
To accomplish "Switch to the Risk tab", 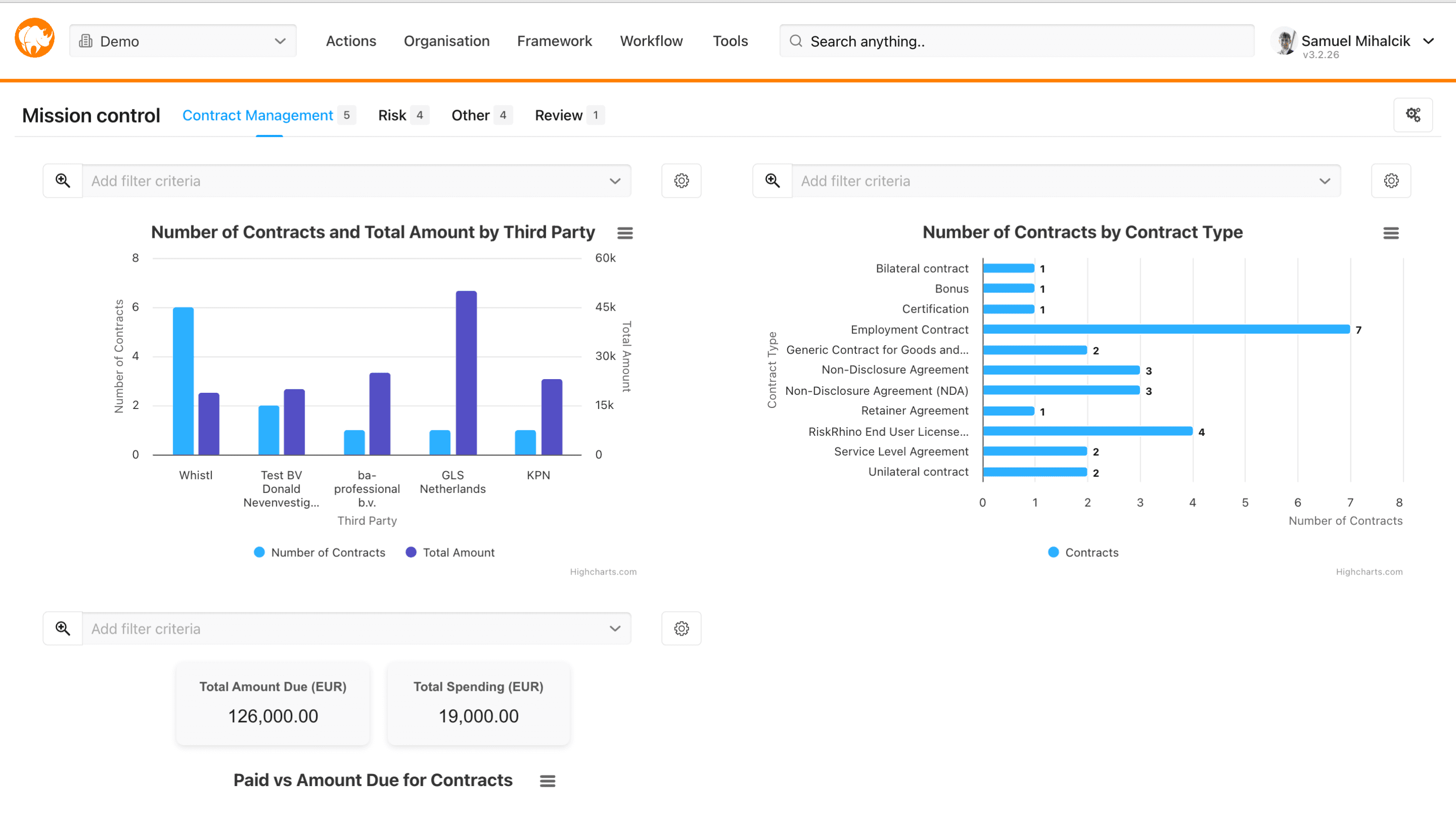I will 392,115.
